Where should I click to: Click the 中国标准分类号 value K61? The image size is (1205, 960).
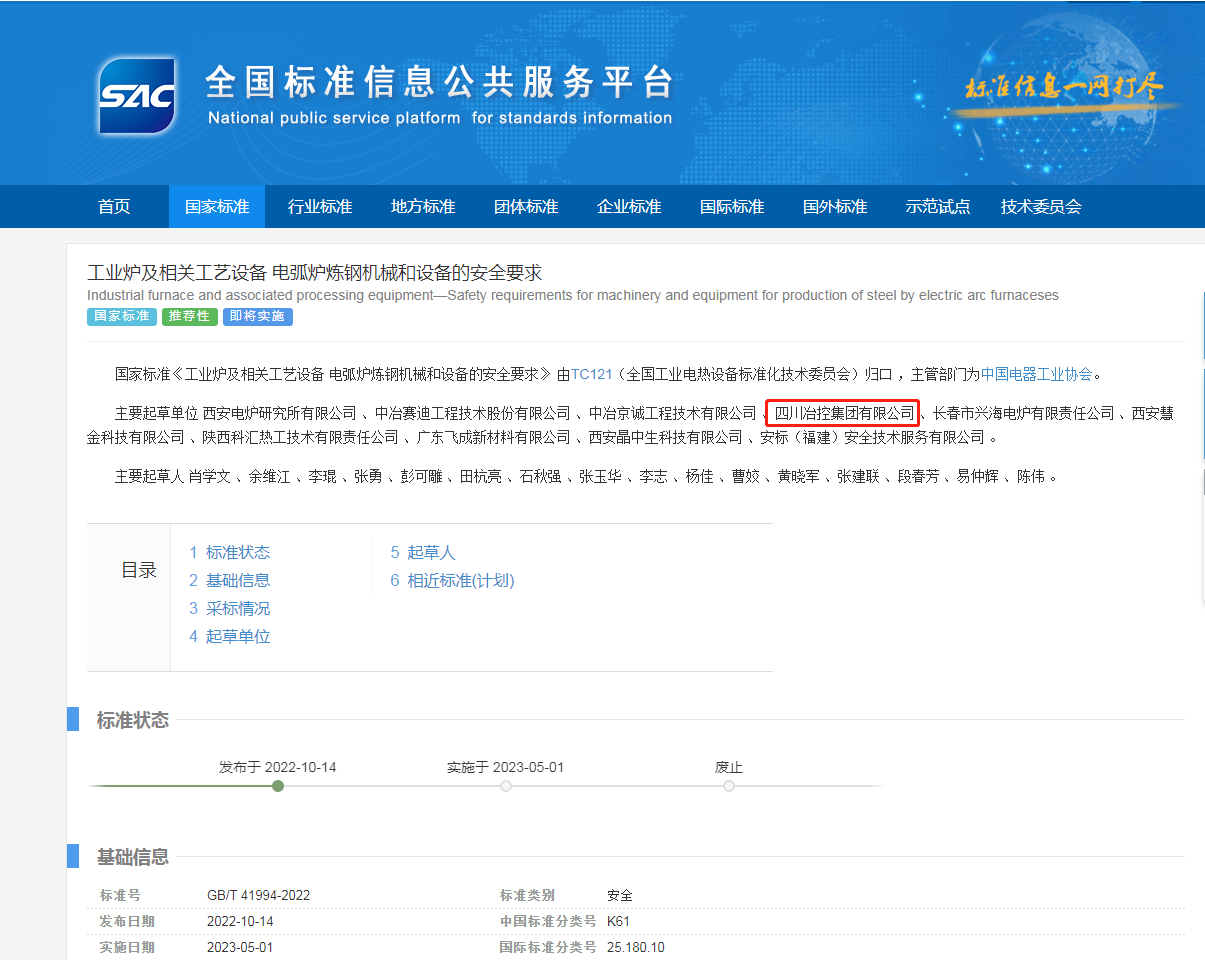[x=618, y=921]
